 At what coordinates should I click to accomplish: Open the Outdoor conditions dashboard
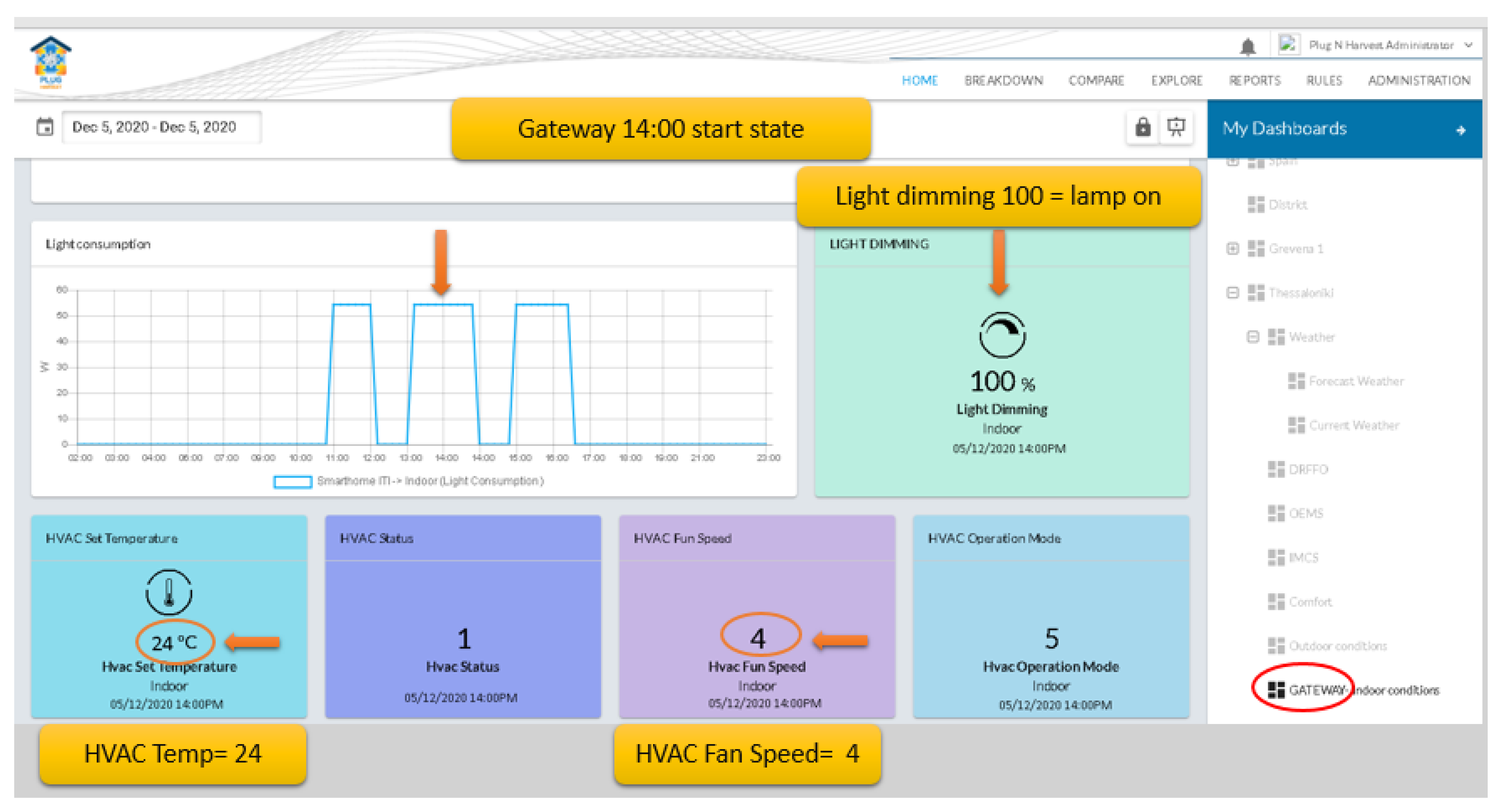(x=1337, y=645)
